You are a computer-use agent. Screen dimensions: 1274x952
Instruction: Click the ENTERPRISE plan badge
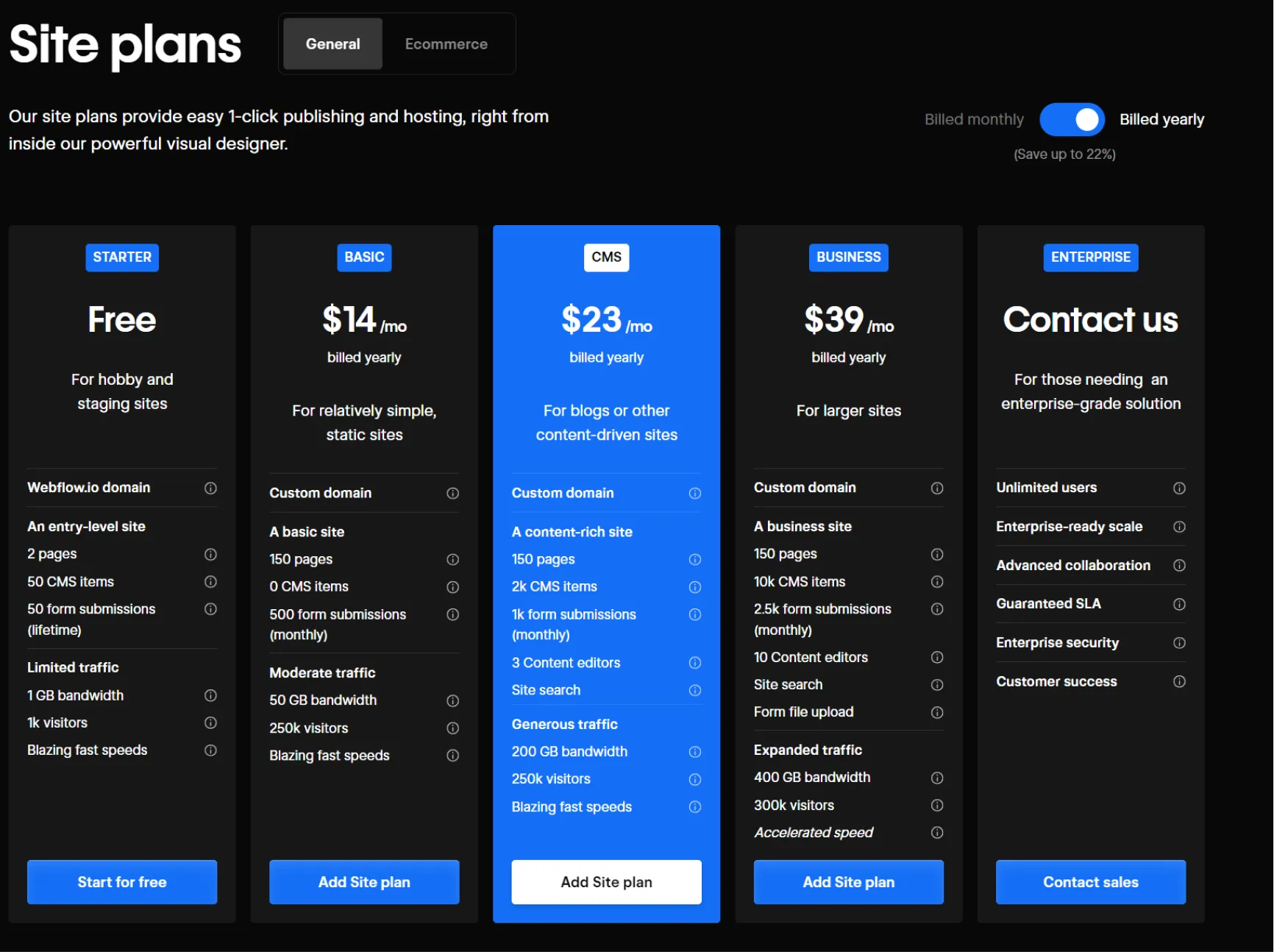point(1090,257)
